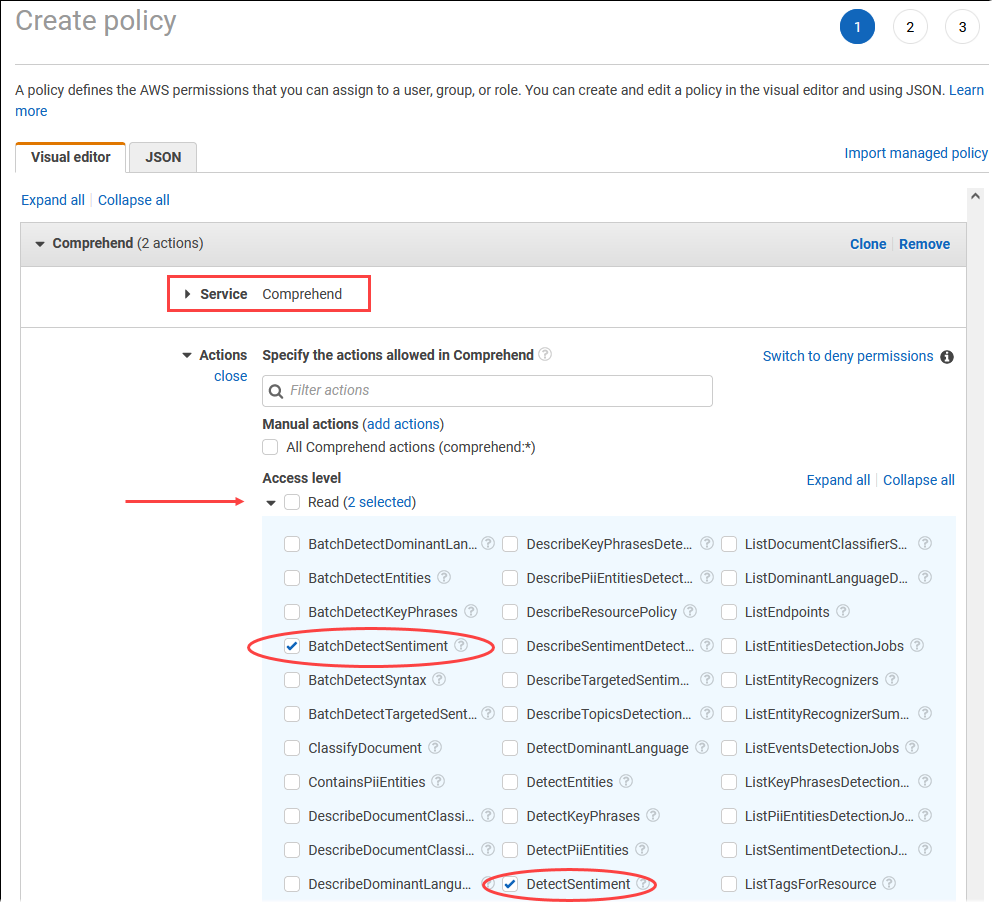Click the help icon beside ClassifyDocument
993x903 pixels.
coord(436,747)
